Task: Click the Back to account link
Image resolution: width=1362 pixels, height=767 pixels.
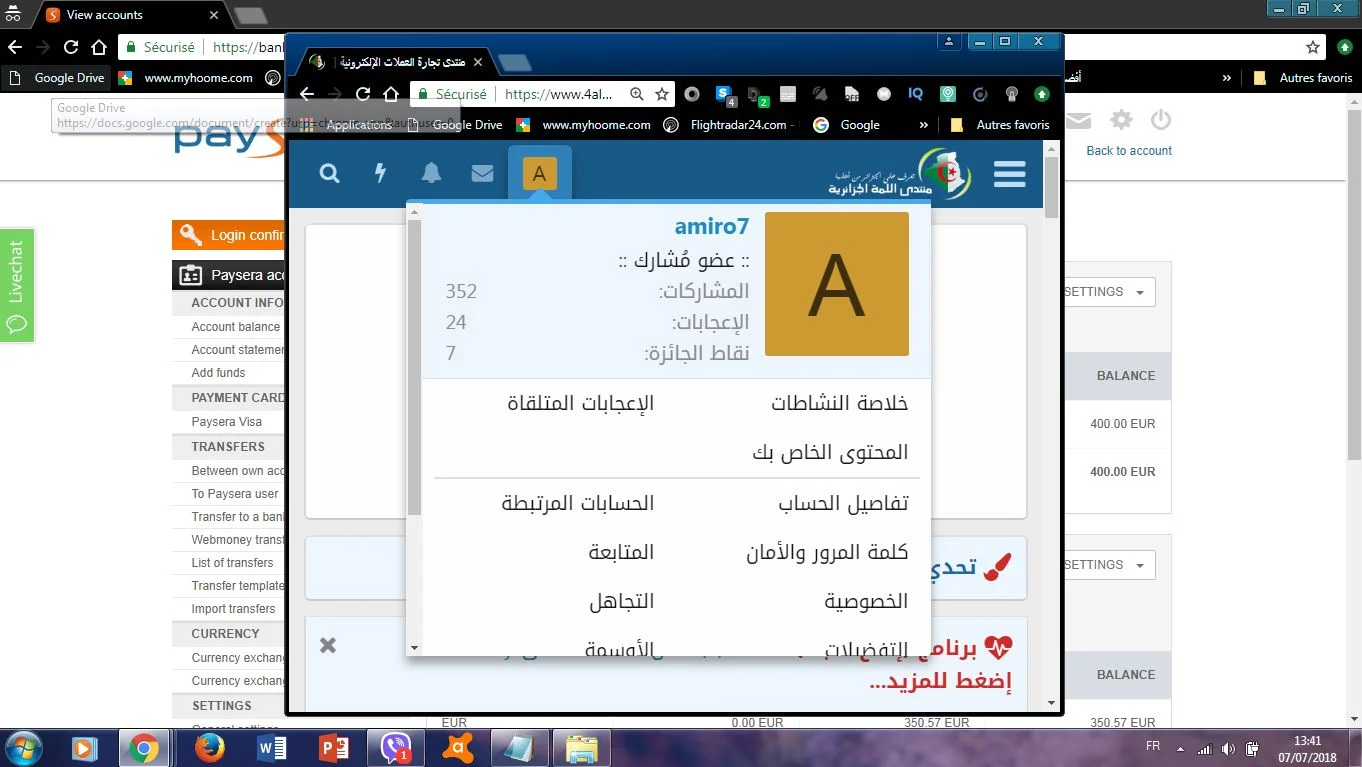Action: tap(1128, 151)
